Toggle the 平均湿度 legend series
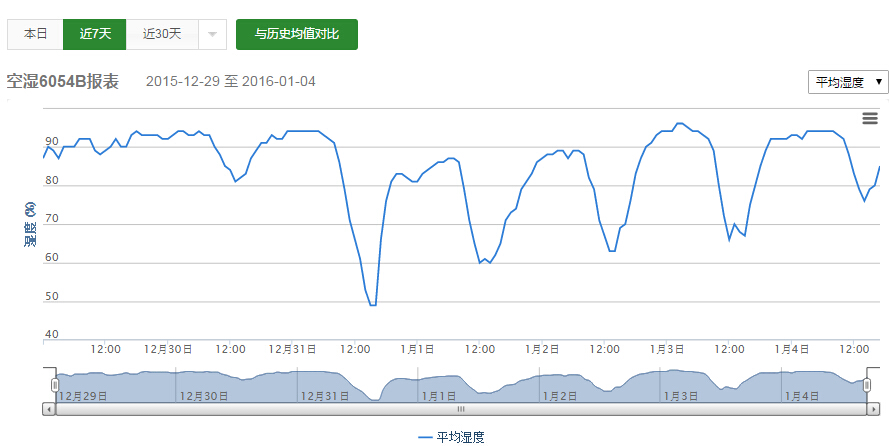The image size is (890, 446). pos(451,437)
